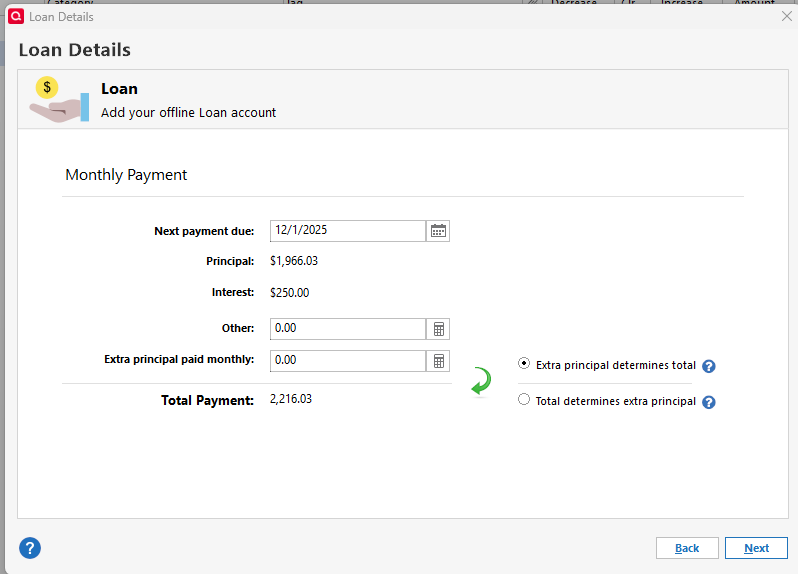
Task: Click the Next payment due date field
Action: (x=348, y=231)
